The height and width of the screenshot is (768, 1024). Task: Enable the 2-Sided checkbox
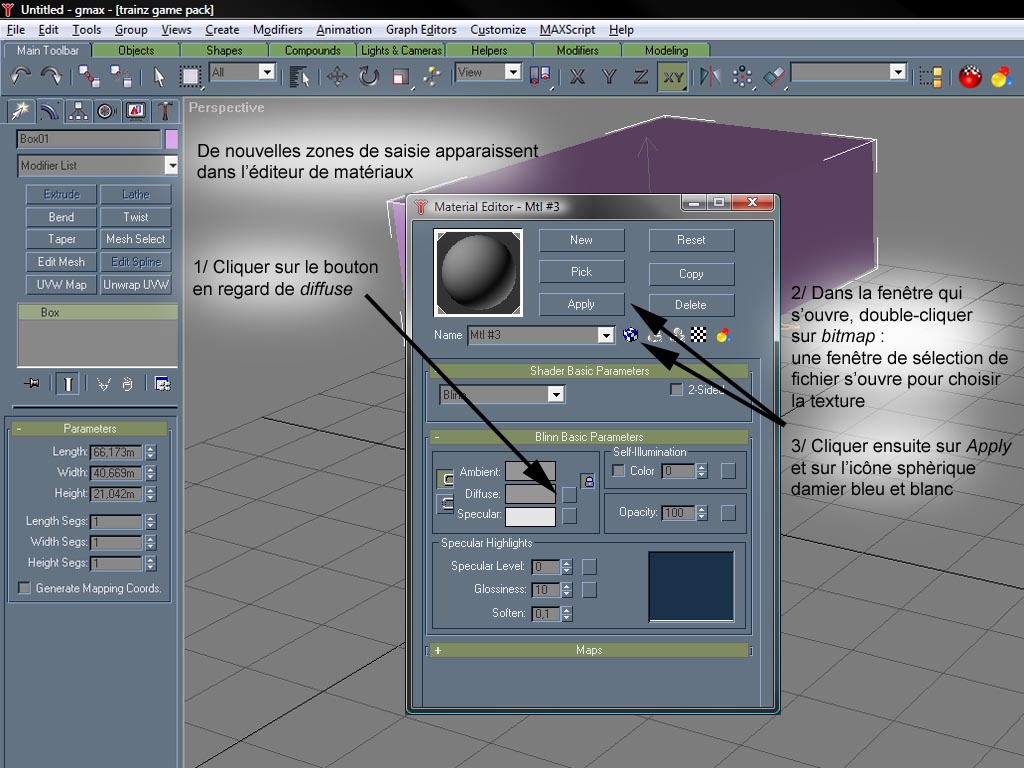pos(677,390)
